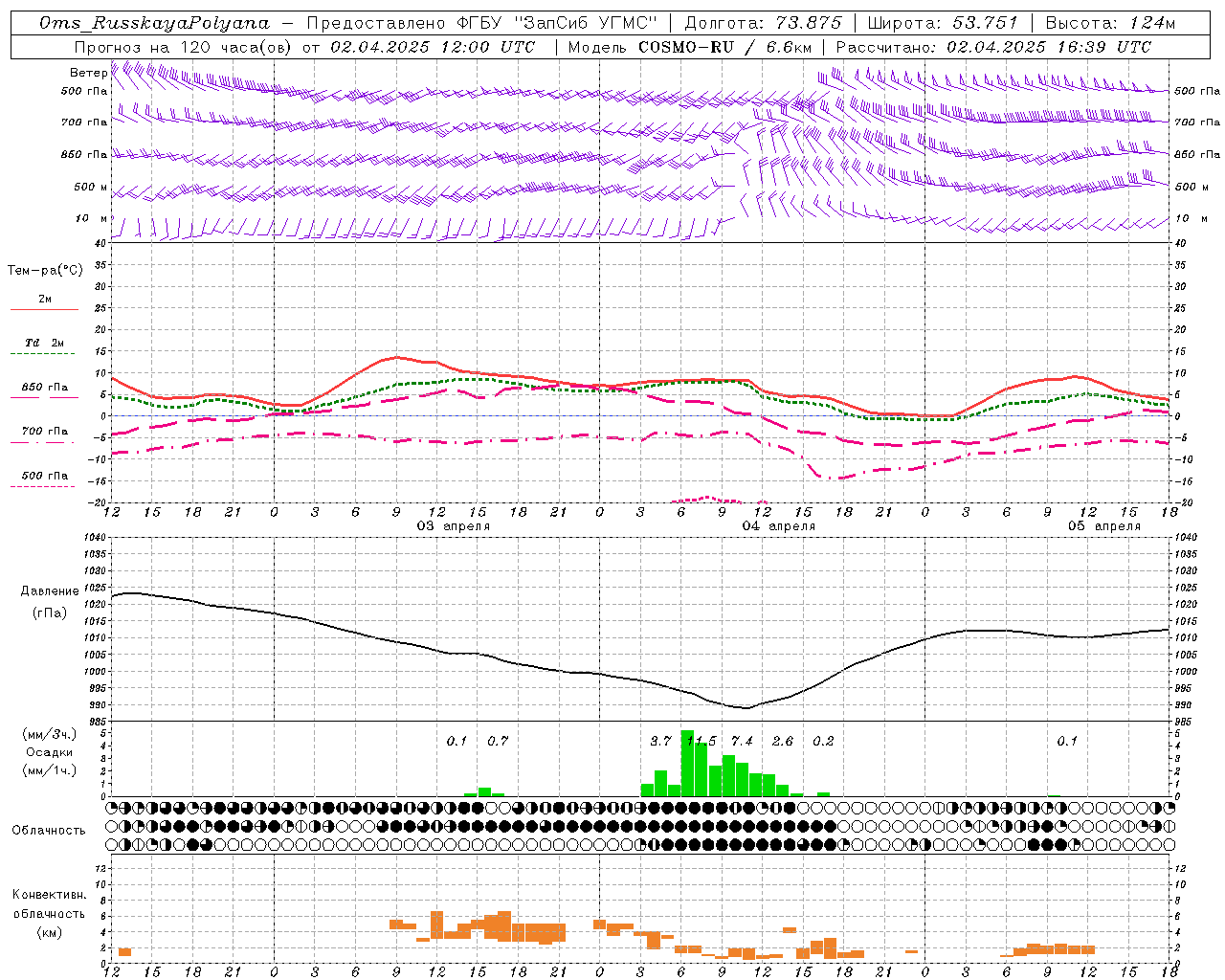Click the (мм/3ч.) units label

point(50,734)
